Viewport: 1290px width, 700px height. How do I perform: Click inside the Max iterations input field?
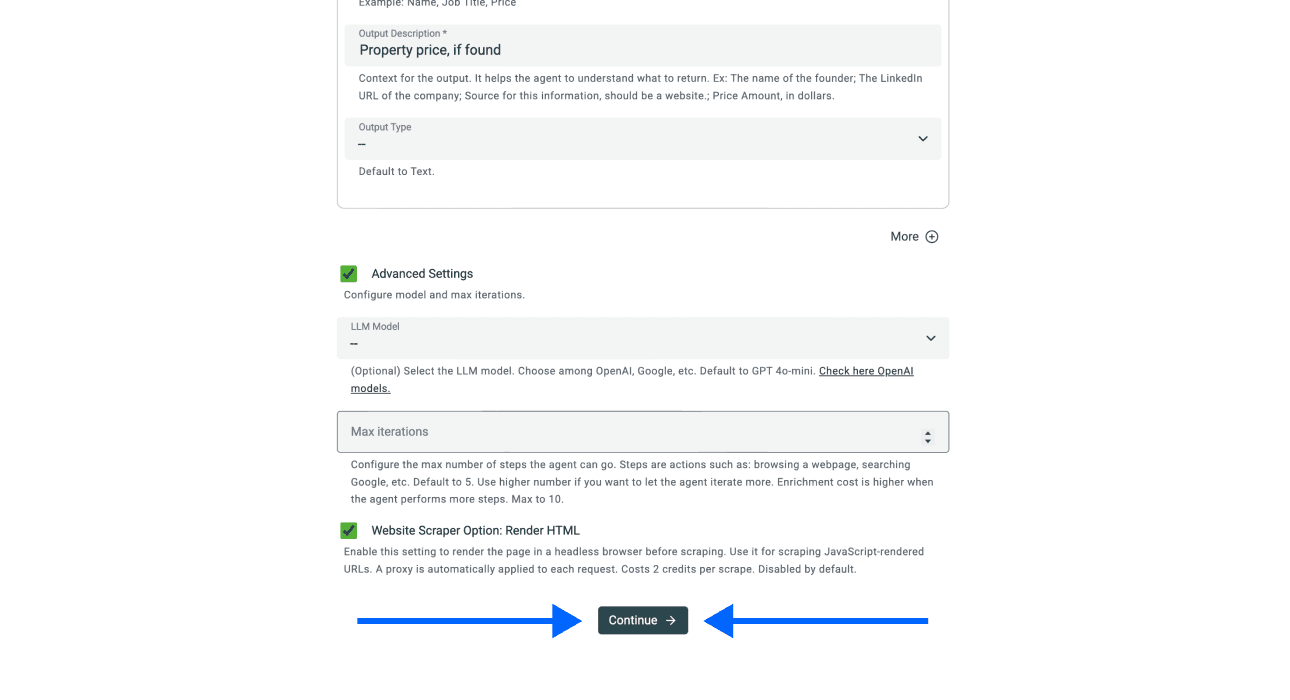pyautogui.click(x=600, y=431)
